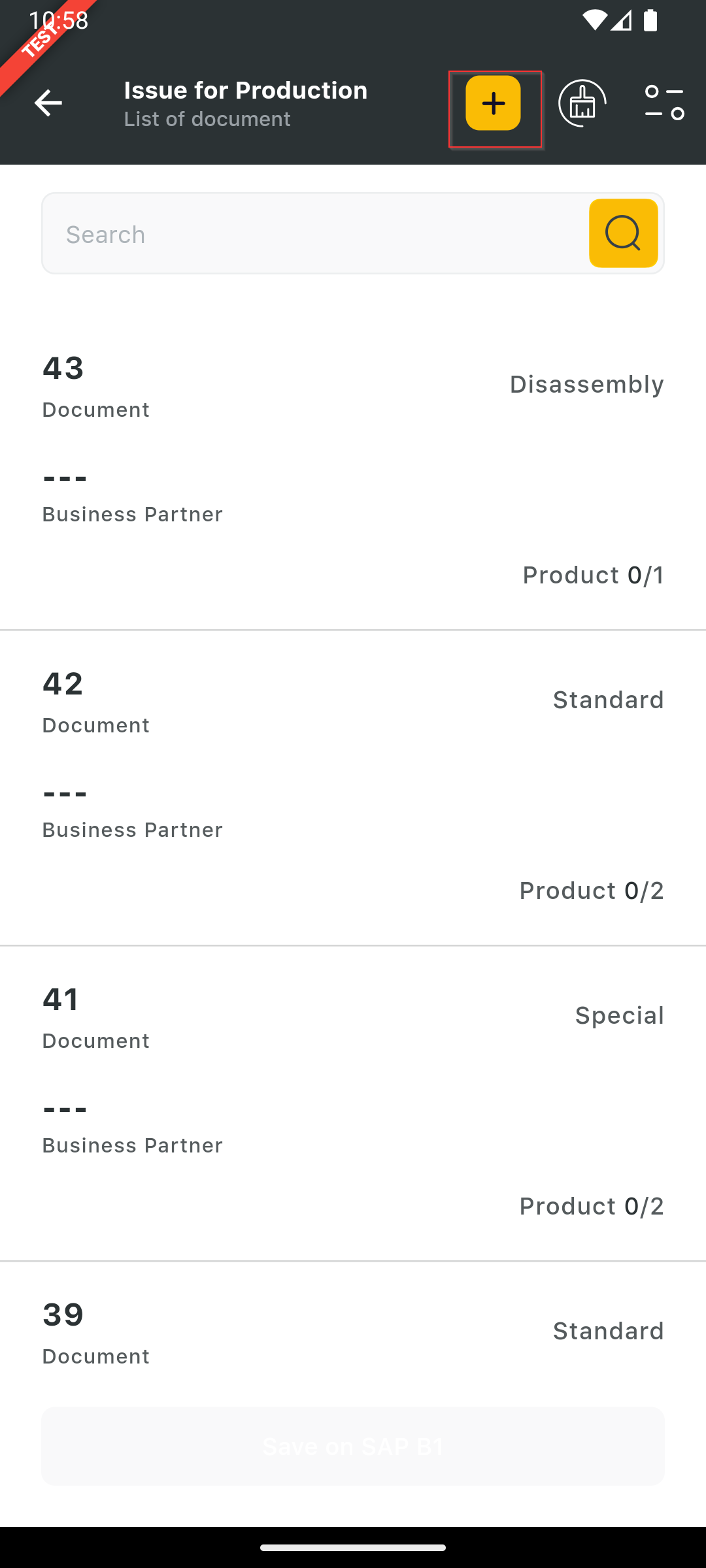This screenshot has width=706, height=1568.
Task: Tap the cellular signal status icon
Action: [x=622, y=21]
